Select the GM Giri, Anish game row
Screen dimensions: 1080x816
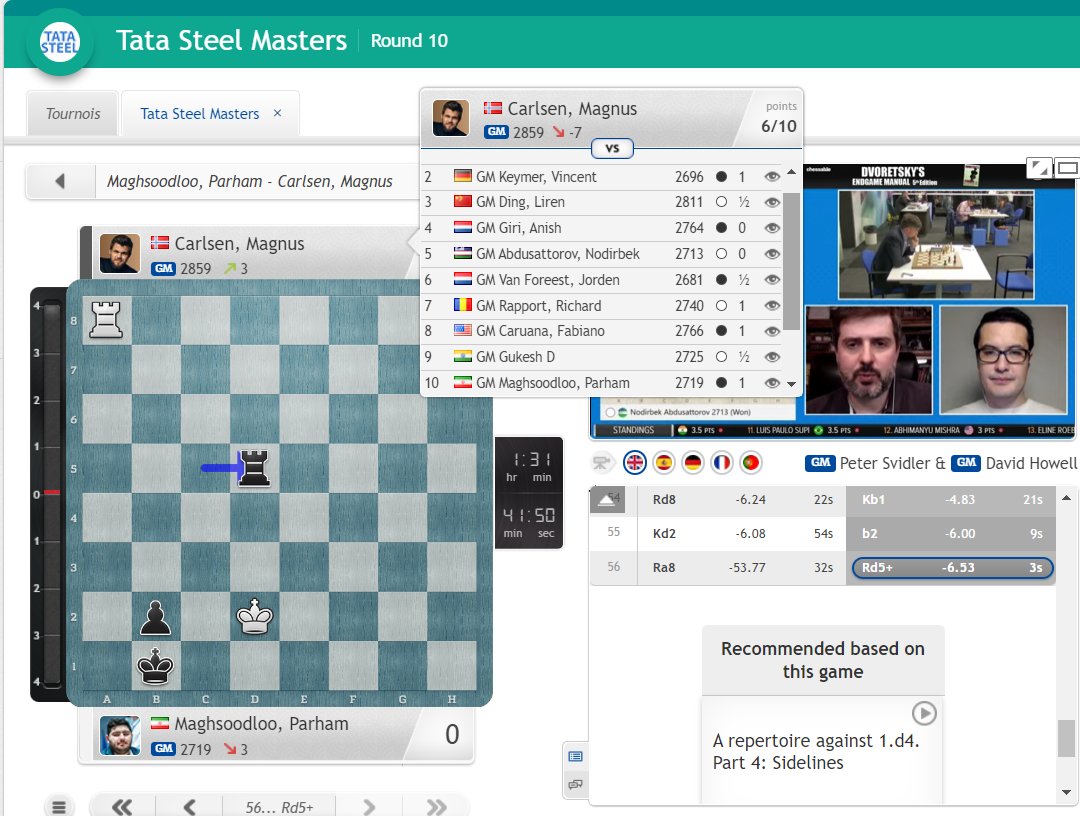pos(602,228)
